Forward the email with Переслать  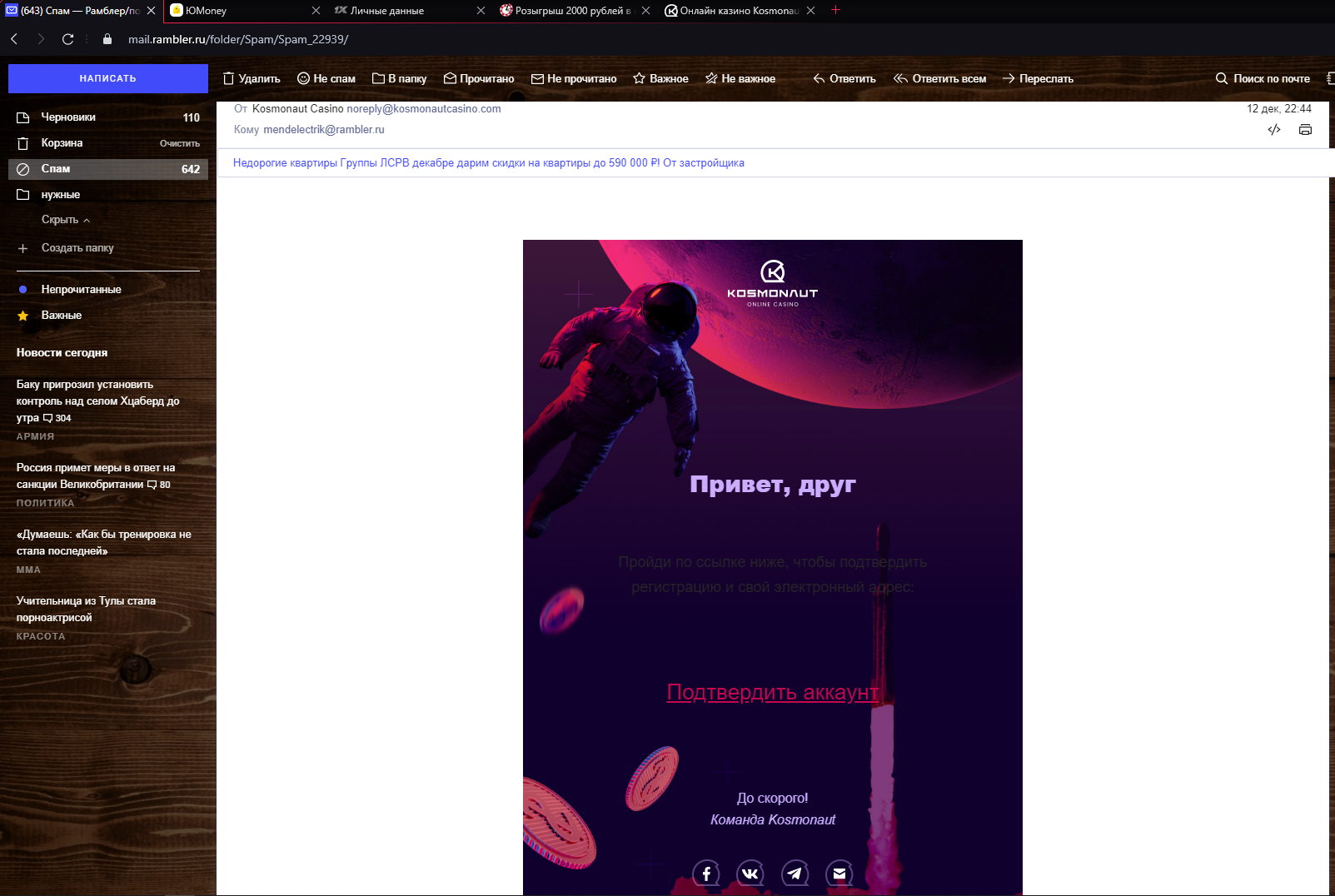tap(1038, 78)
